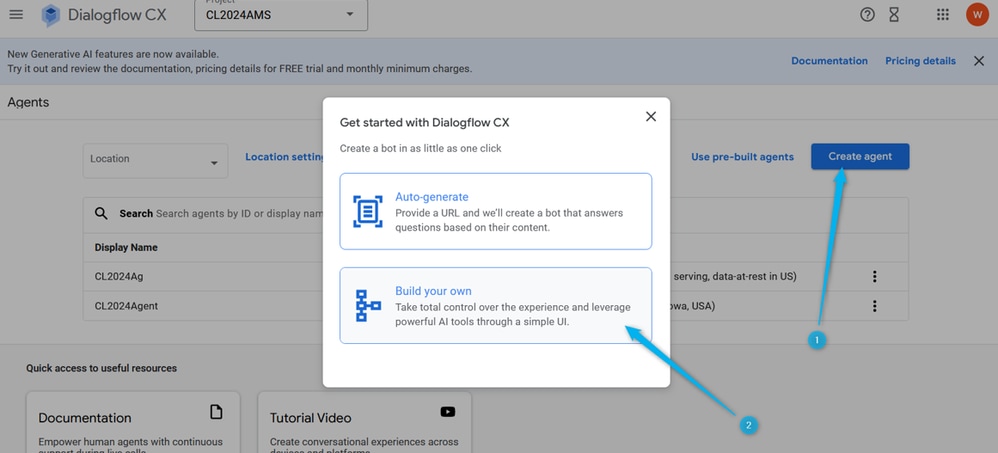This screenshot has height=453, width=998.
Task: Click the Auto-generate scan document icon
Action: point(368,211)
